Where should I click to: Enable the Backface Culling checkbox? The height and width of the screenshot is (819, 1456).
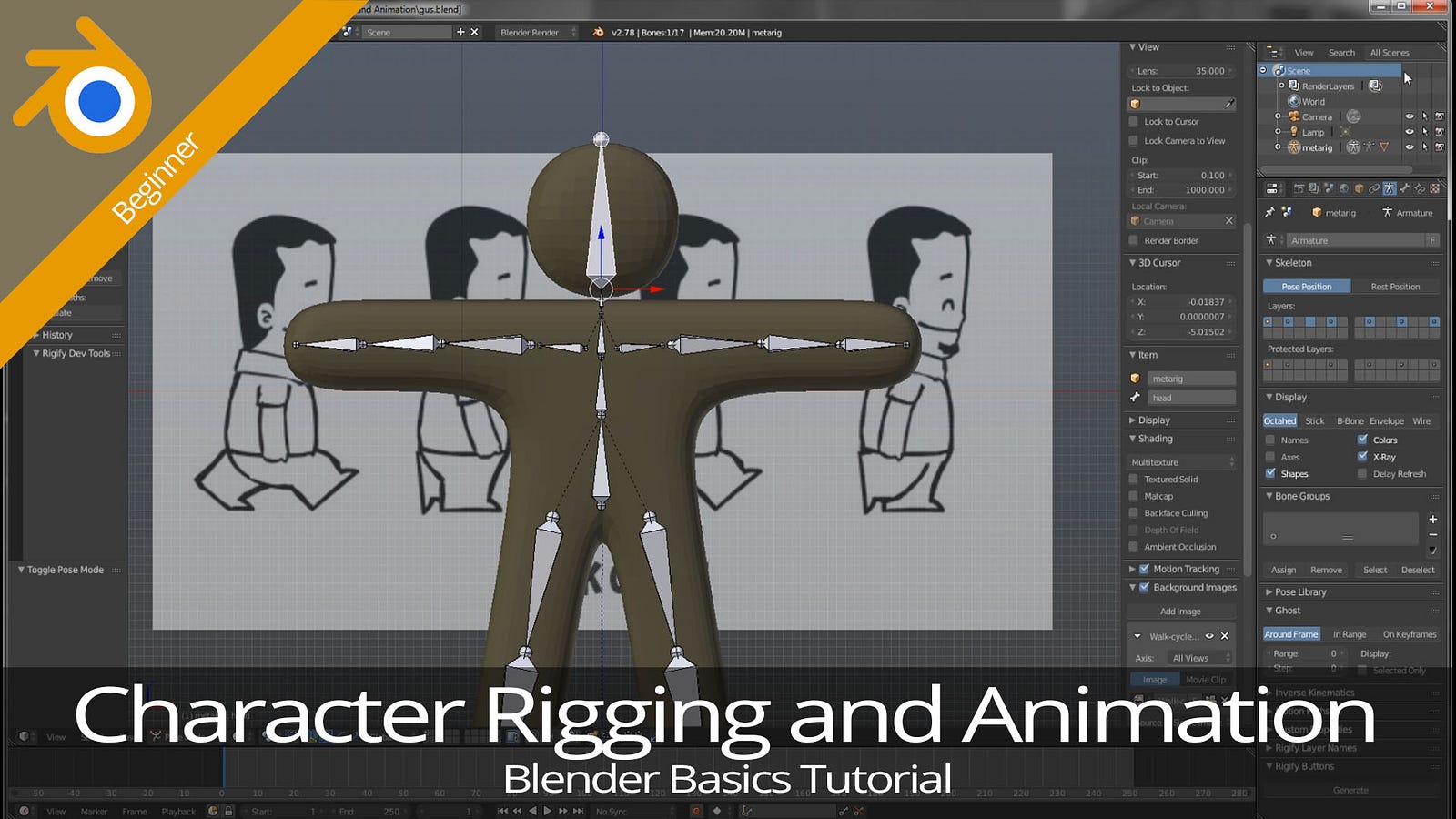point(1134,513)
